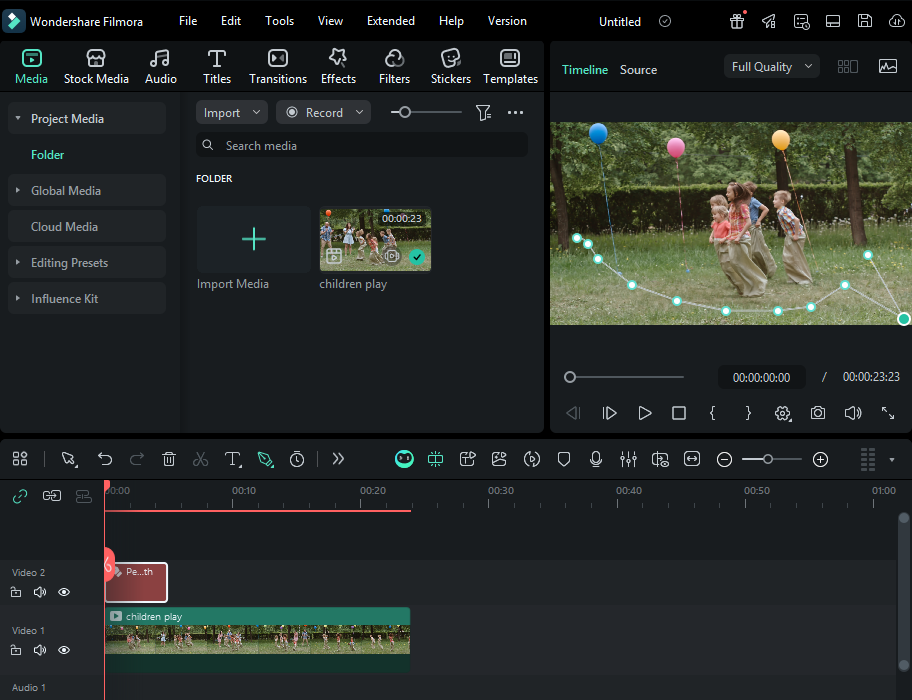Open the audio mixer icon
This screenshot has height=700, width=912.
point(628,459)
